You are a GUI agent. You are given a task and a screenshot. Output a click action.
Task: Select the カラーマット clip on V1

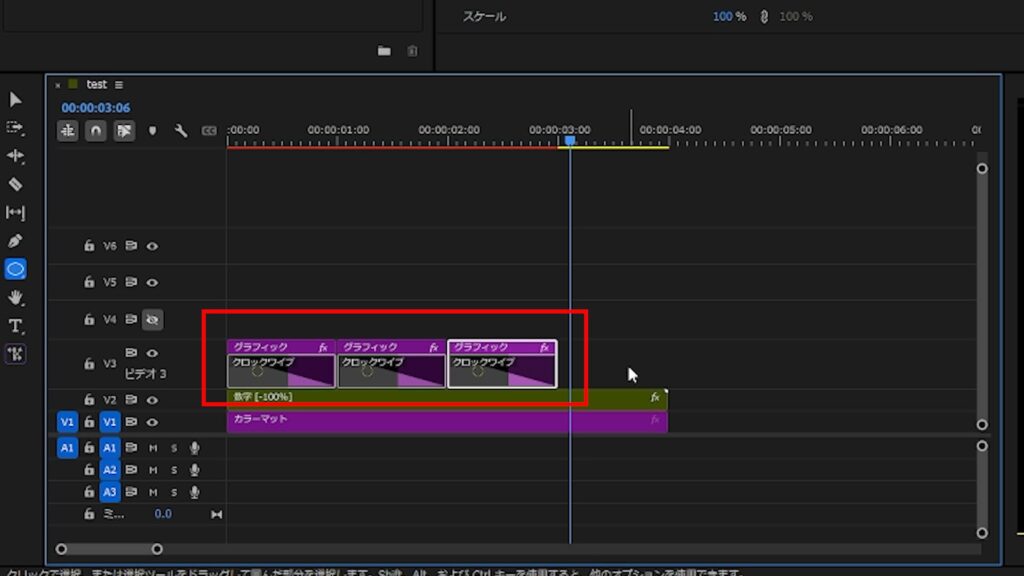(x=447, y=421)
